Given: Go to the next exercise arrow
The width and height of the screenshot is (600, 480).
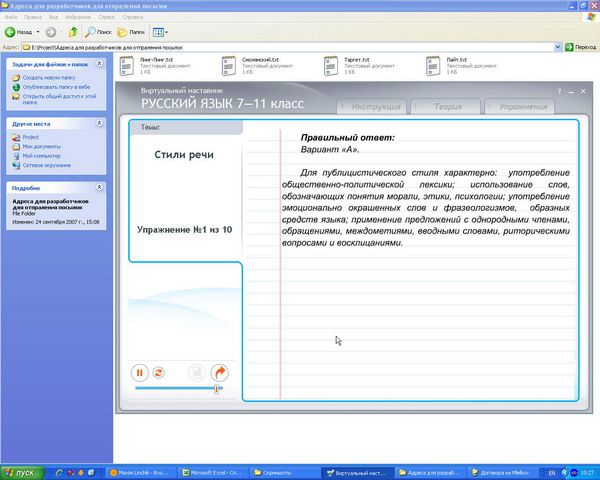Looking at the screenshot, I should tap(220, 373).
